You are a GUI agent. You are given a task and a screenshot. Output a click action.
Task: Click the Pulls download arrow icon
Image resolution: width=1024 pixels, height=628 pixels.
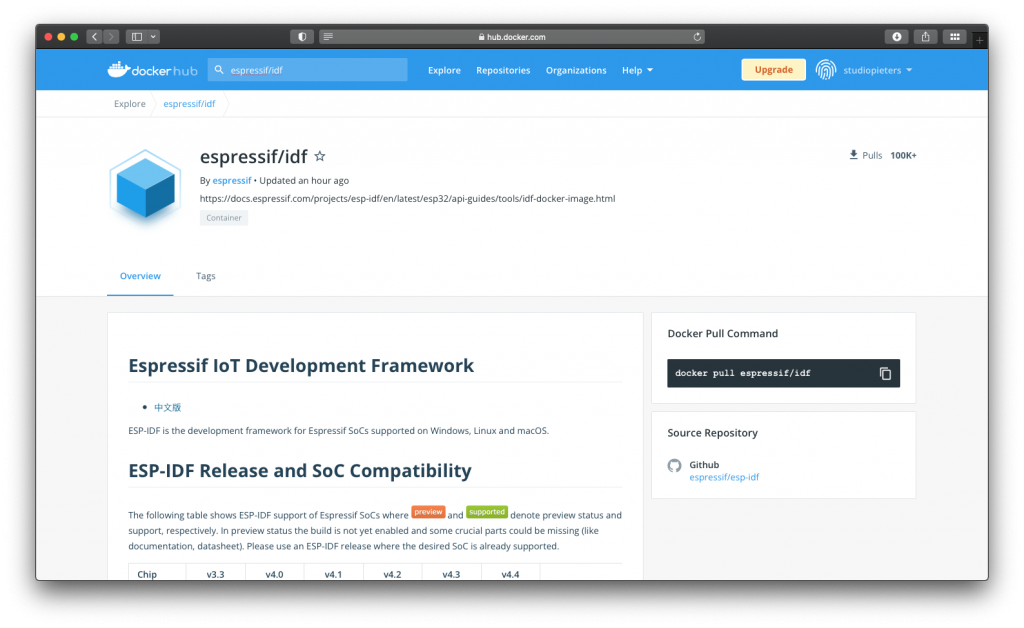click(853, 155)
